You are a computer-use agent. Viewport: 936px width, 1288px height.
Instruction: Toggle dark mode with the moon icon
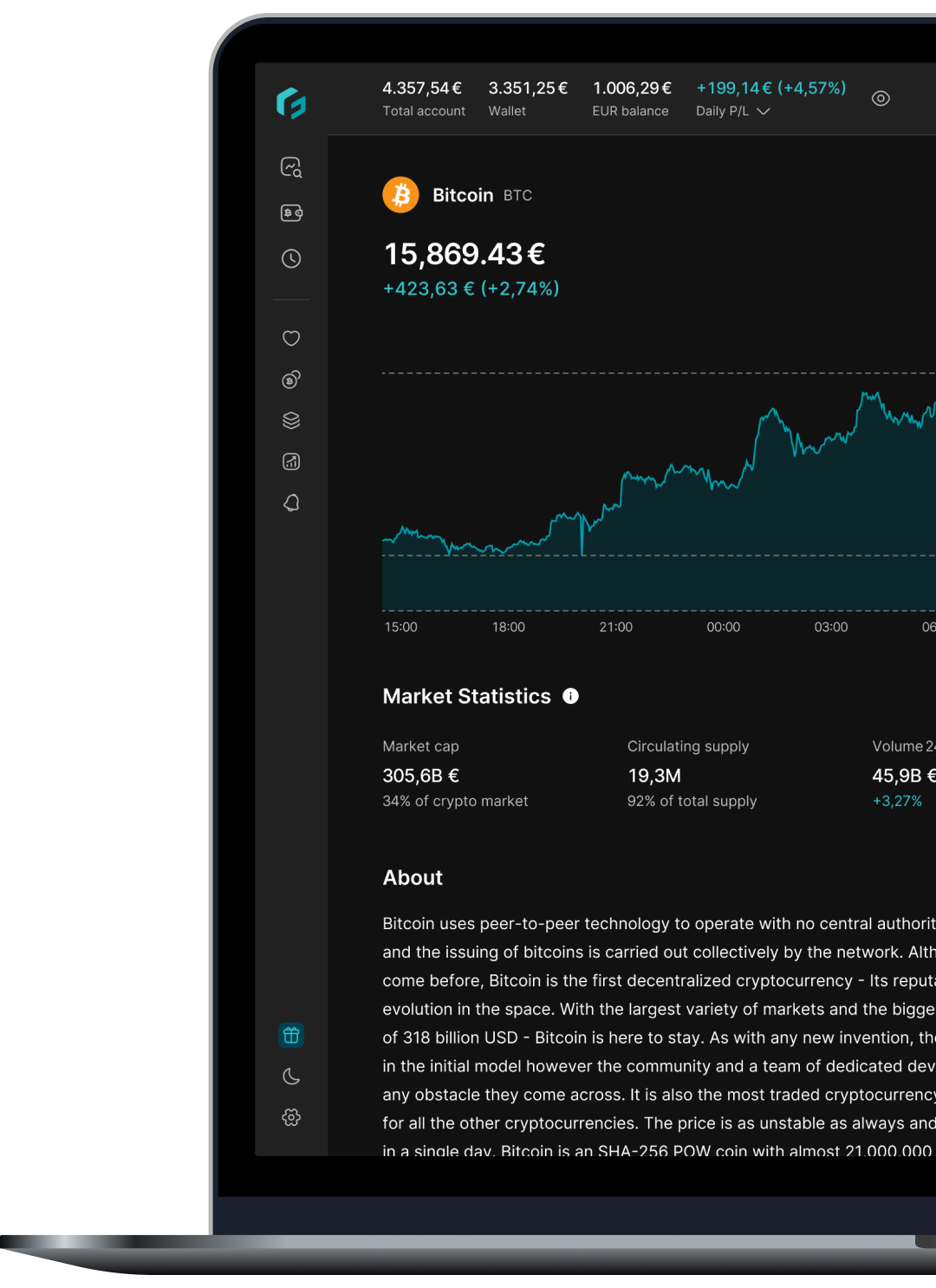point(291,1077)
